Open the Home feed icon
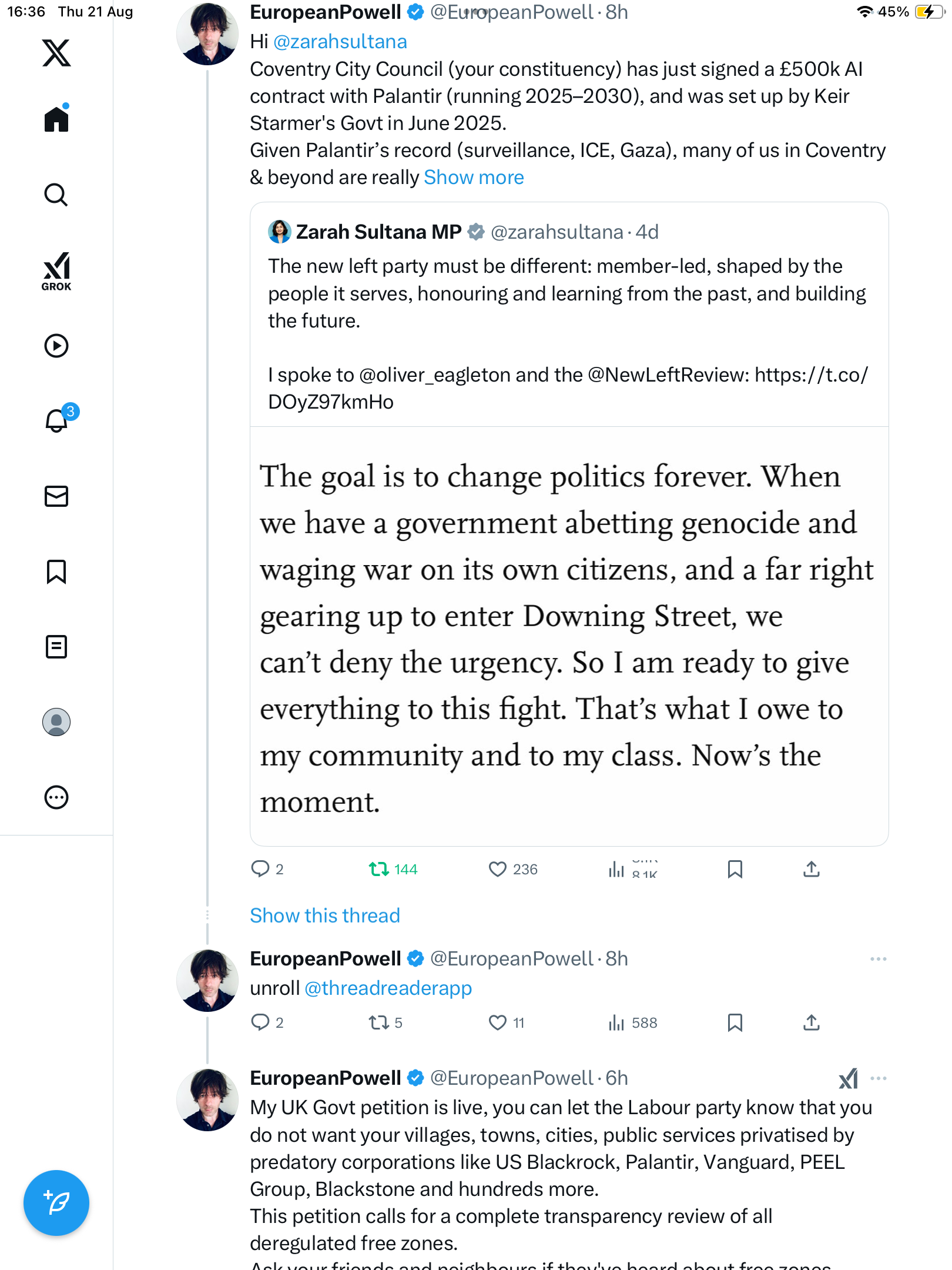 click(56, 119)
